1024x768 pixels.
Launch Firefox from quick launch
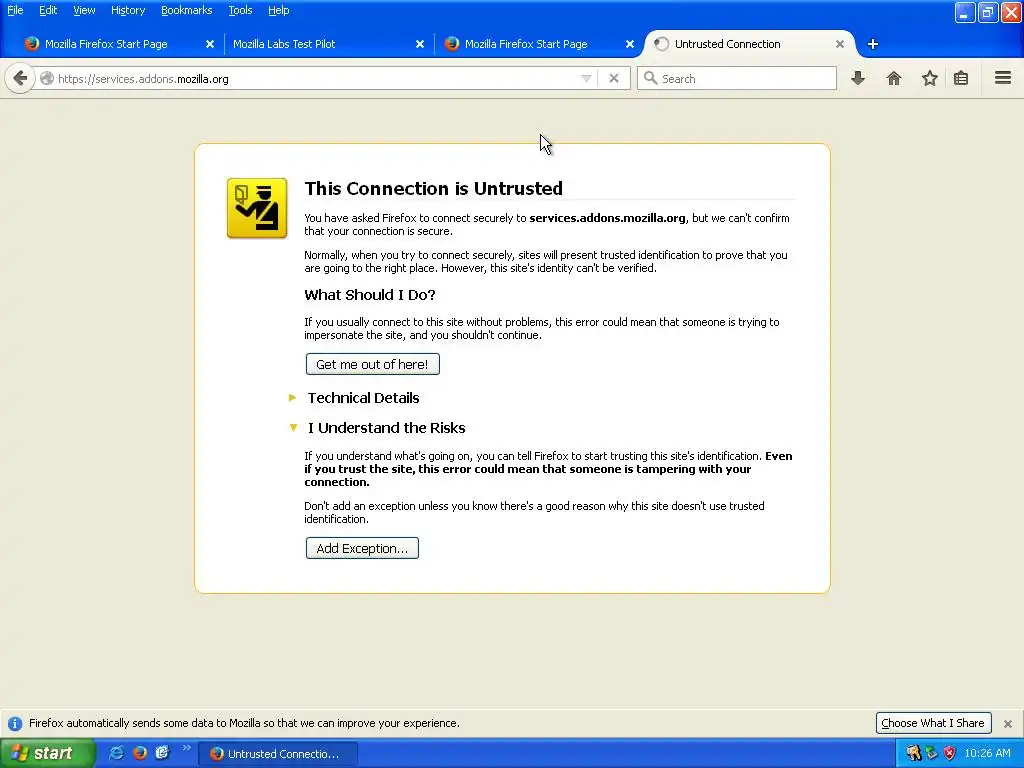(x=140, y=753)
